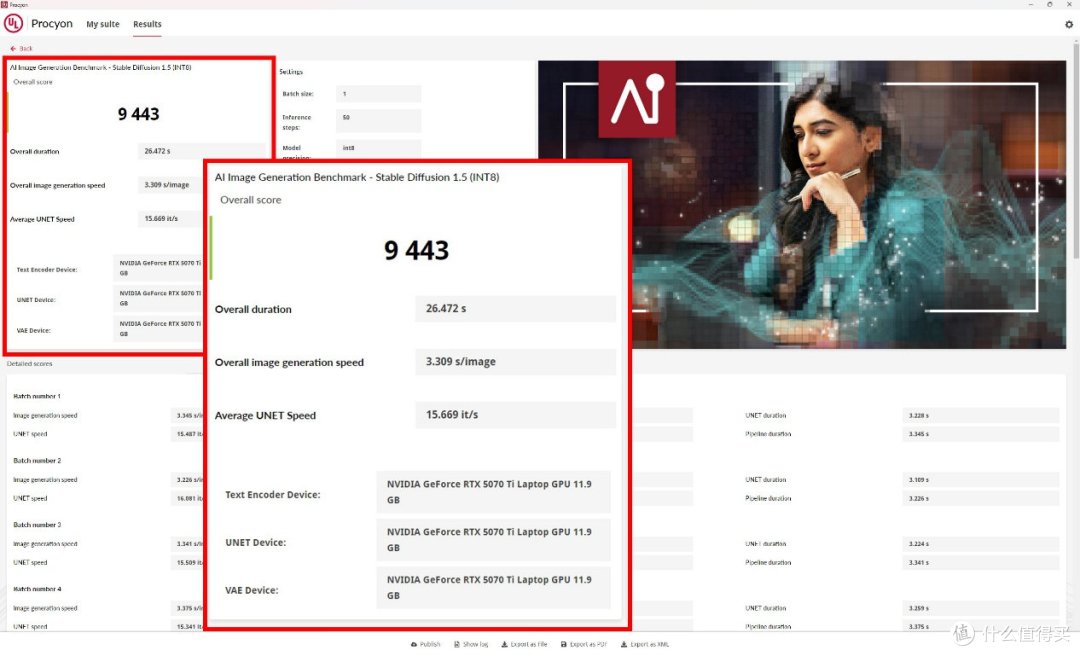Click Export as XML

(x=645, y=644)
